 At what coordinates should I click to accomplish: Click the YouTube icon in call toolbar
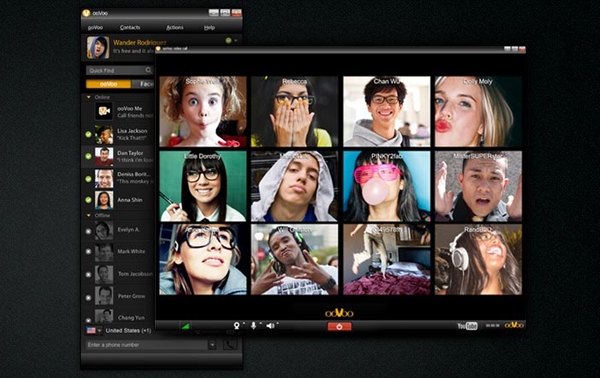(x=467, y=326)
